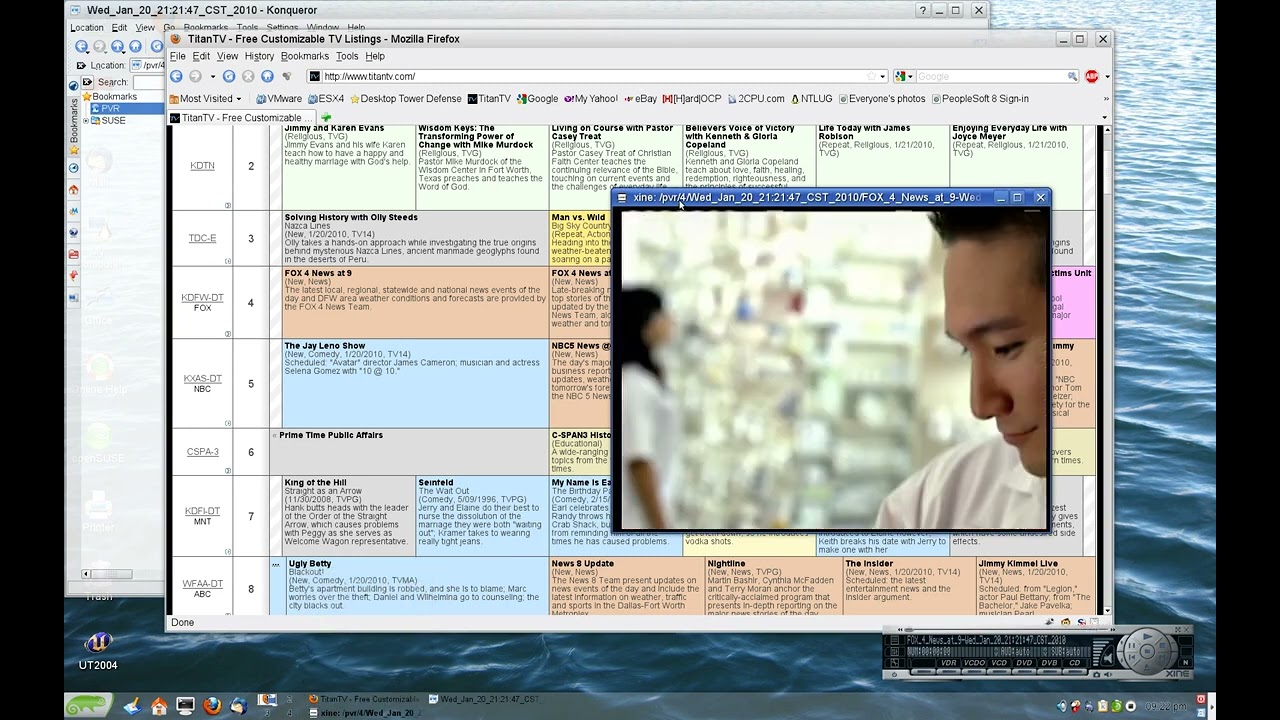Open the SUSE start menu button
The width and height of the screenshot is (1280, 720).
88,706
